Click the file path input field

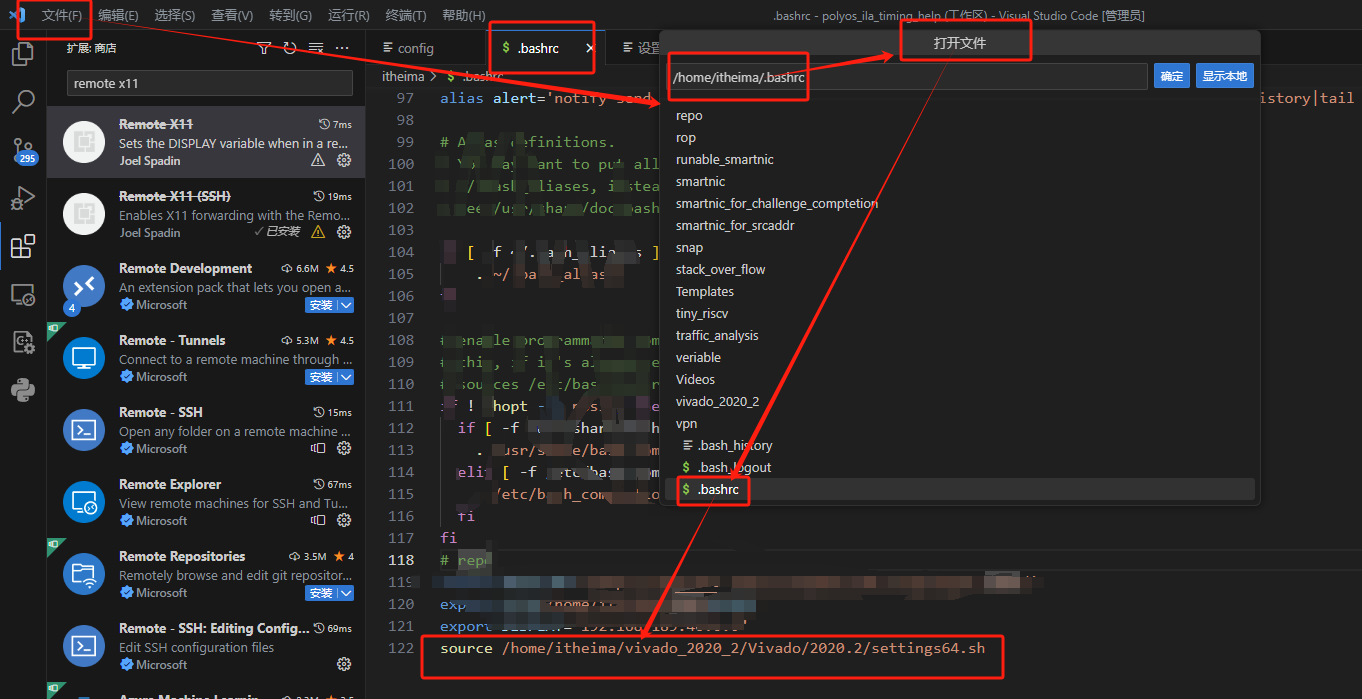pyautogui.click(x=908, y=76)
